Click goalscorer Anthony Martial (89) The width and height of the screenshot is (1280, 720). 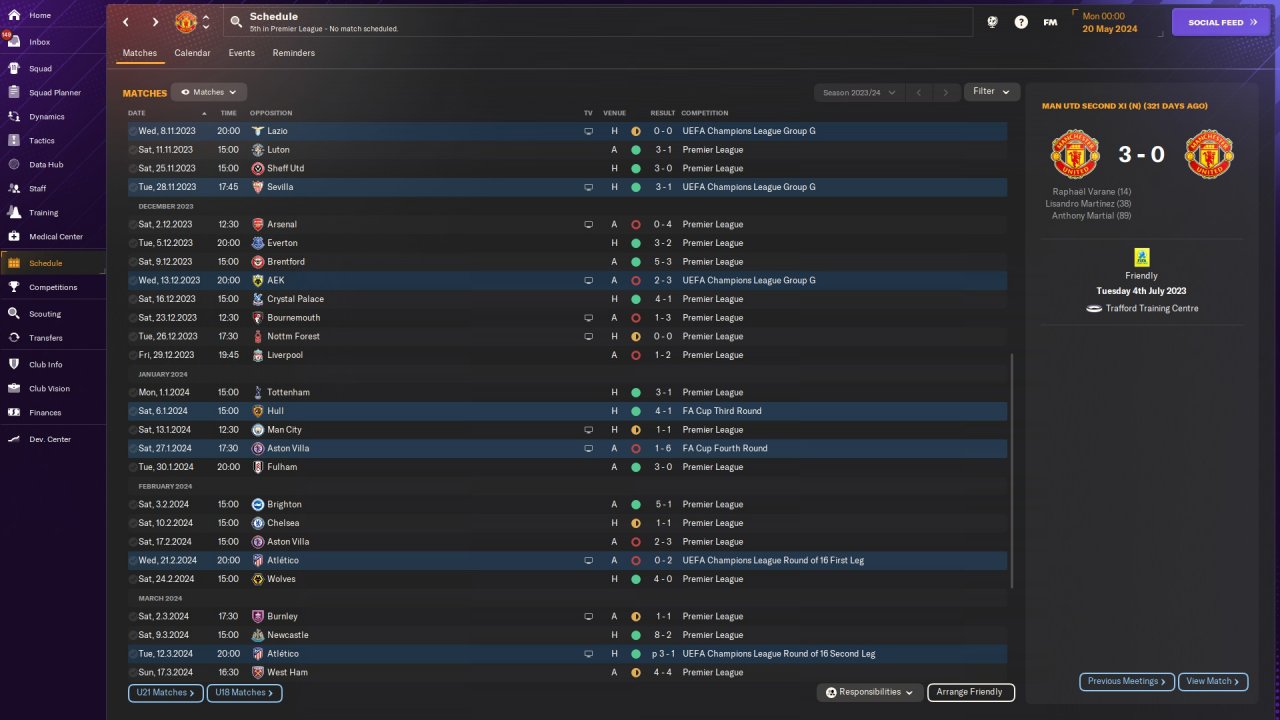click(1091, 216)
